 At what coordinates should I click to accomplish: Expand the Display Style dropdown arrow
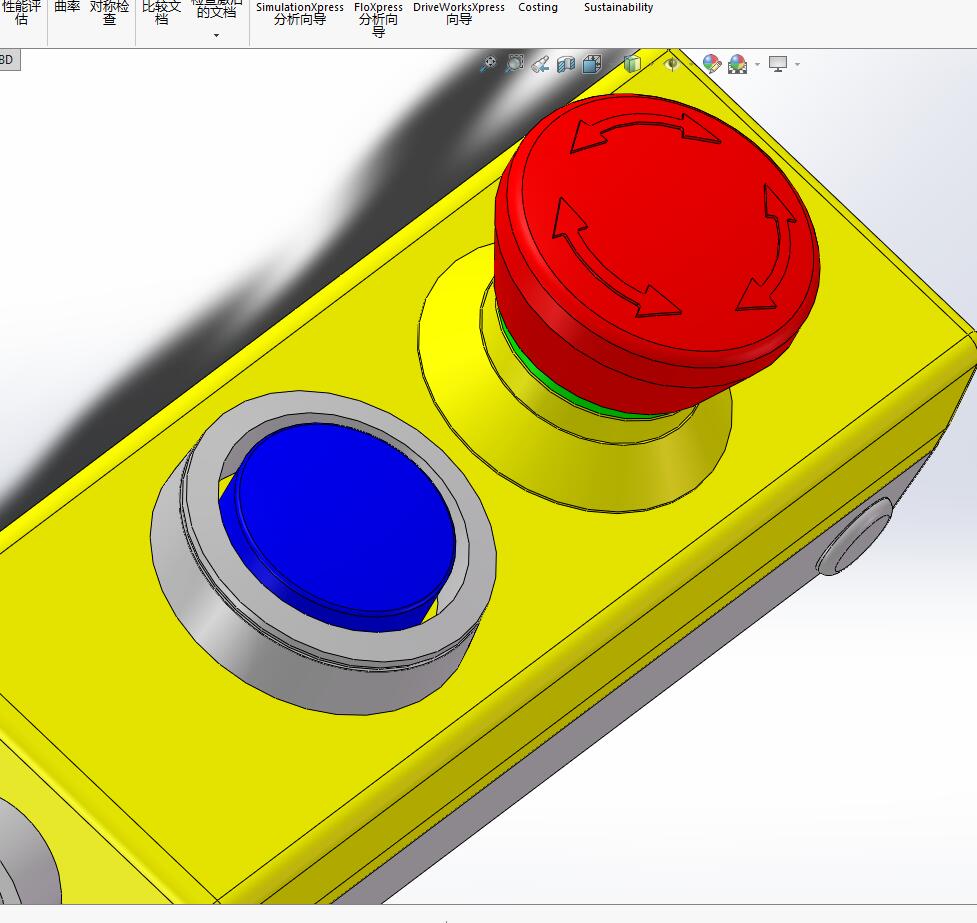651,64
